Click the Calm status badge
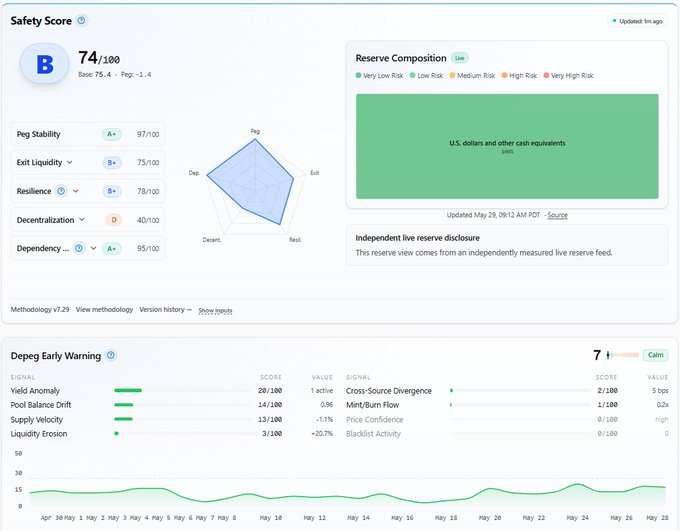This screenshot has height=531, width=680. [655, 355]
